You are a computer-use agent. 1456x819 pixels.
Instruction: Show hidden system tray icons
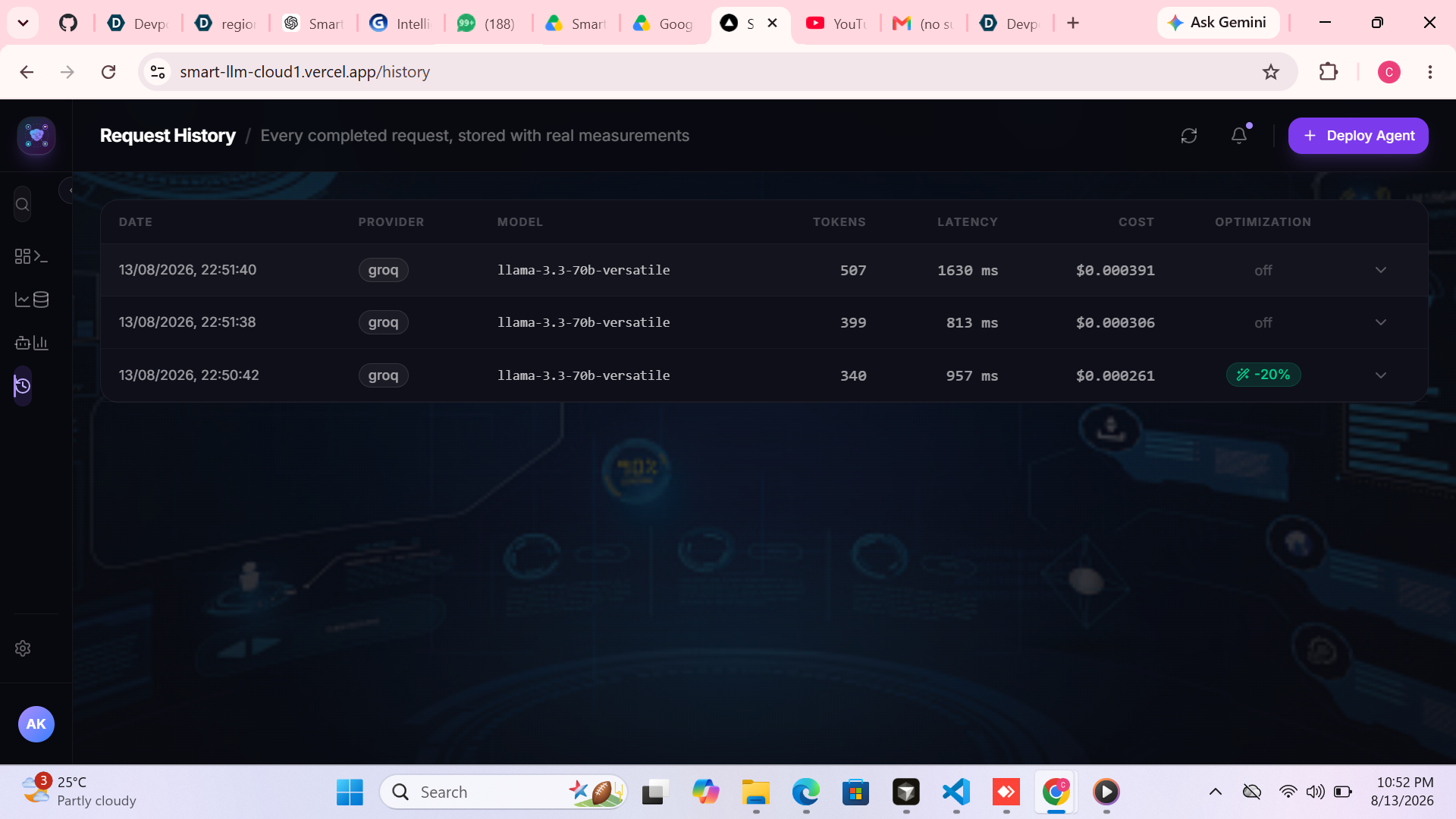point(1216,792)
